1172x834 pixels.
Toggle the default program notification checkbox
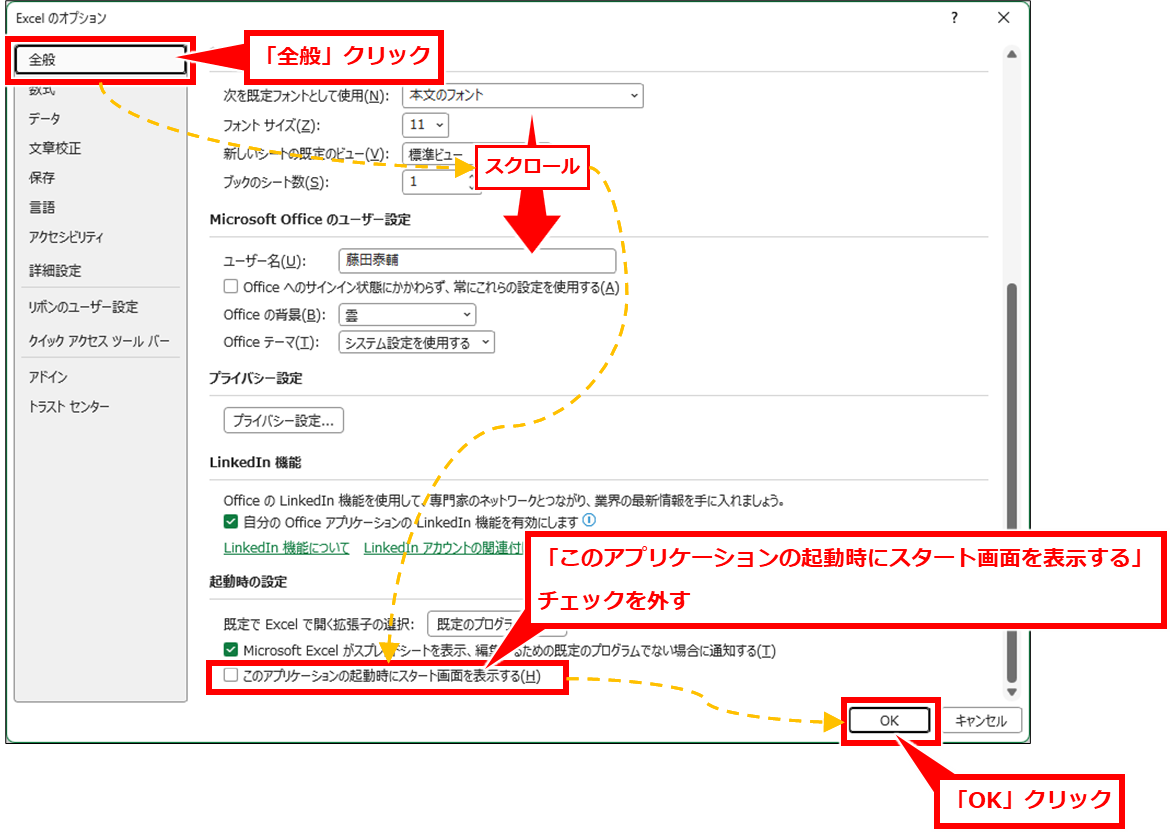[x=231, y=650]
